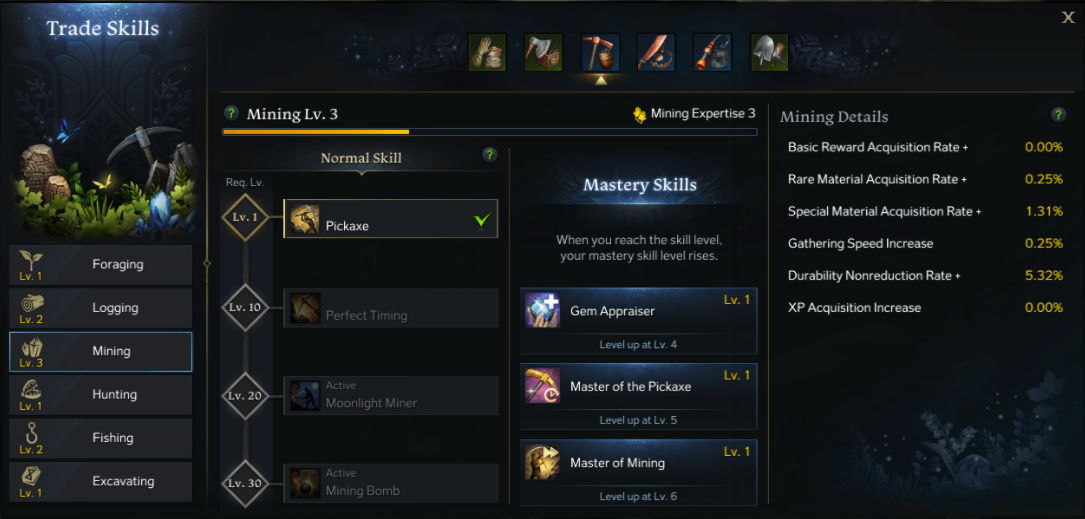The height and width of the screenshot is (519, 1085).
Task: Select the Excavating shovel icon in top bar
Action: pyautogui.click(x=769, y=53)
